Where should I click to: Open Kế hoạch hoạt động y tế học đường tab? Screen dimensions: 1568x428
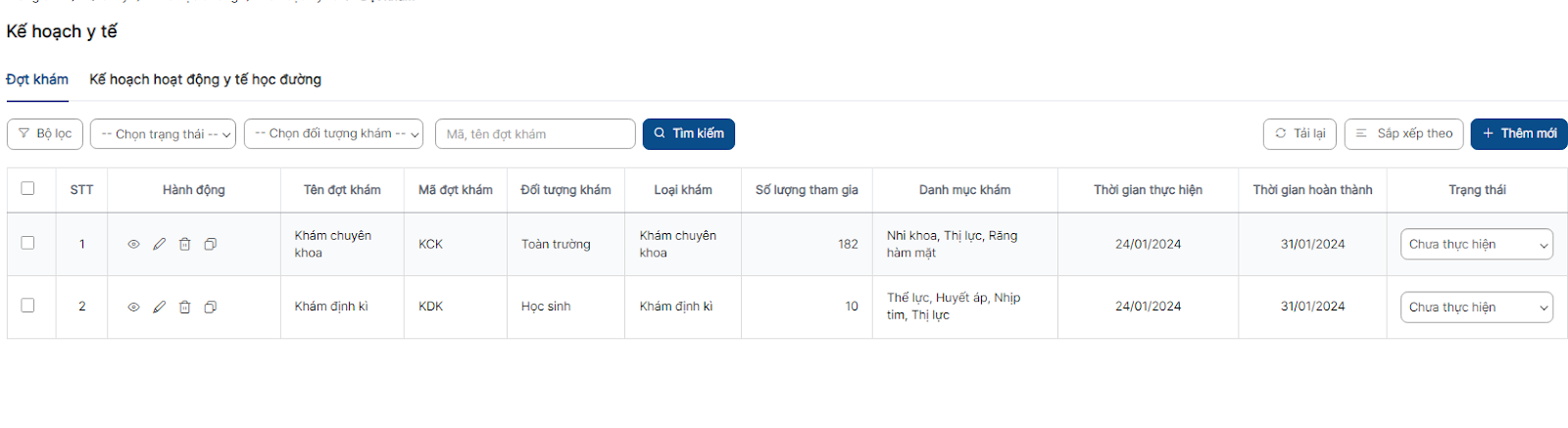pyautogui.click(x=205, y=79)
